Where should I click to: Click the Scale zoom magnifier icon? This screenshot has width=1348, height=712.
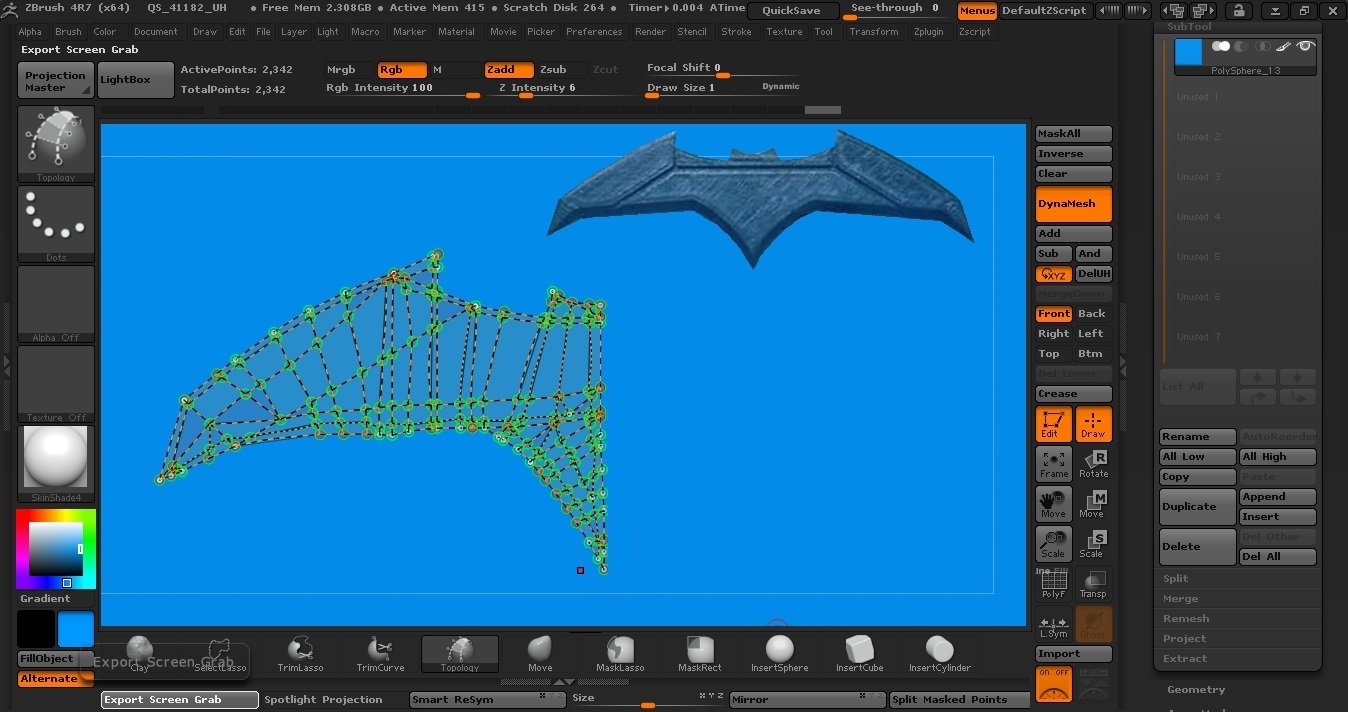(x=1054, y=544)
